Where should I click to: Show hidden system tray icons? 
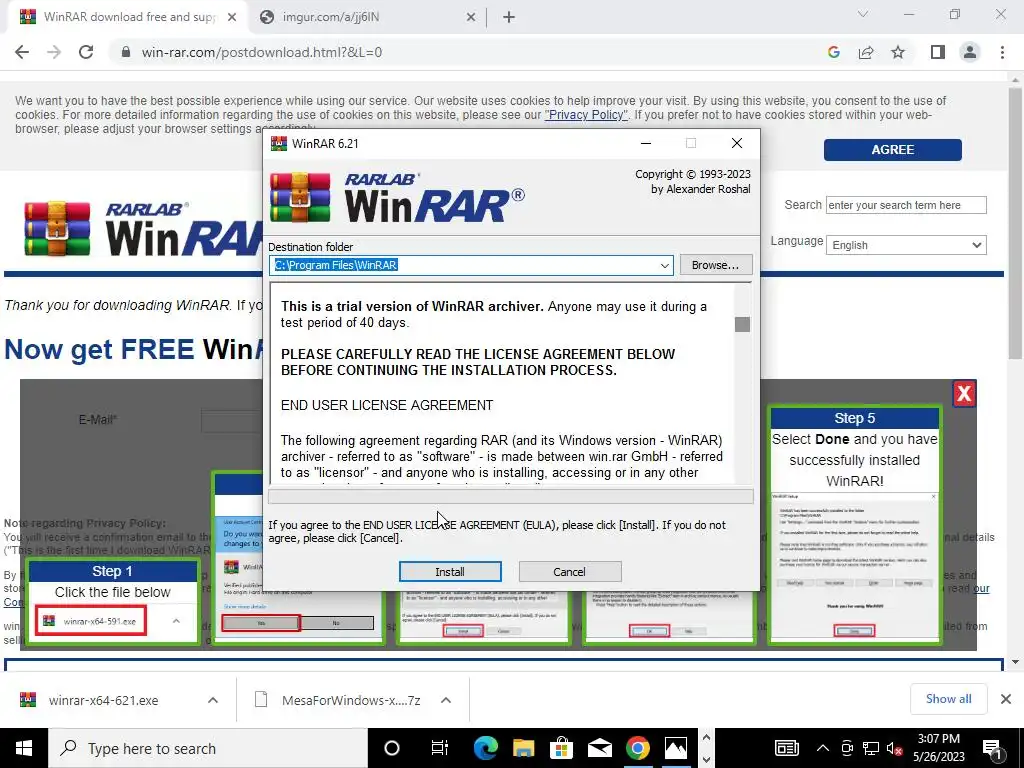pyautogui.click(x=823, y=748)
